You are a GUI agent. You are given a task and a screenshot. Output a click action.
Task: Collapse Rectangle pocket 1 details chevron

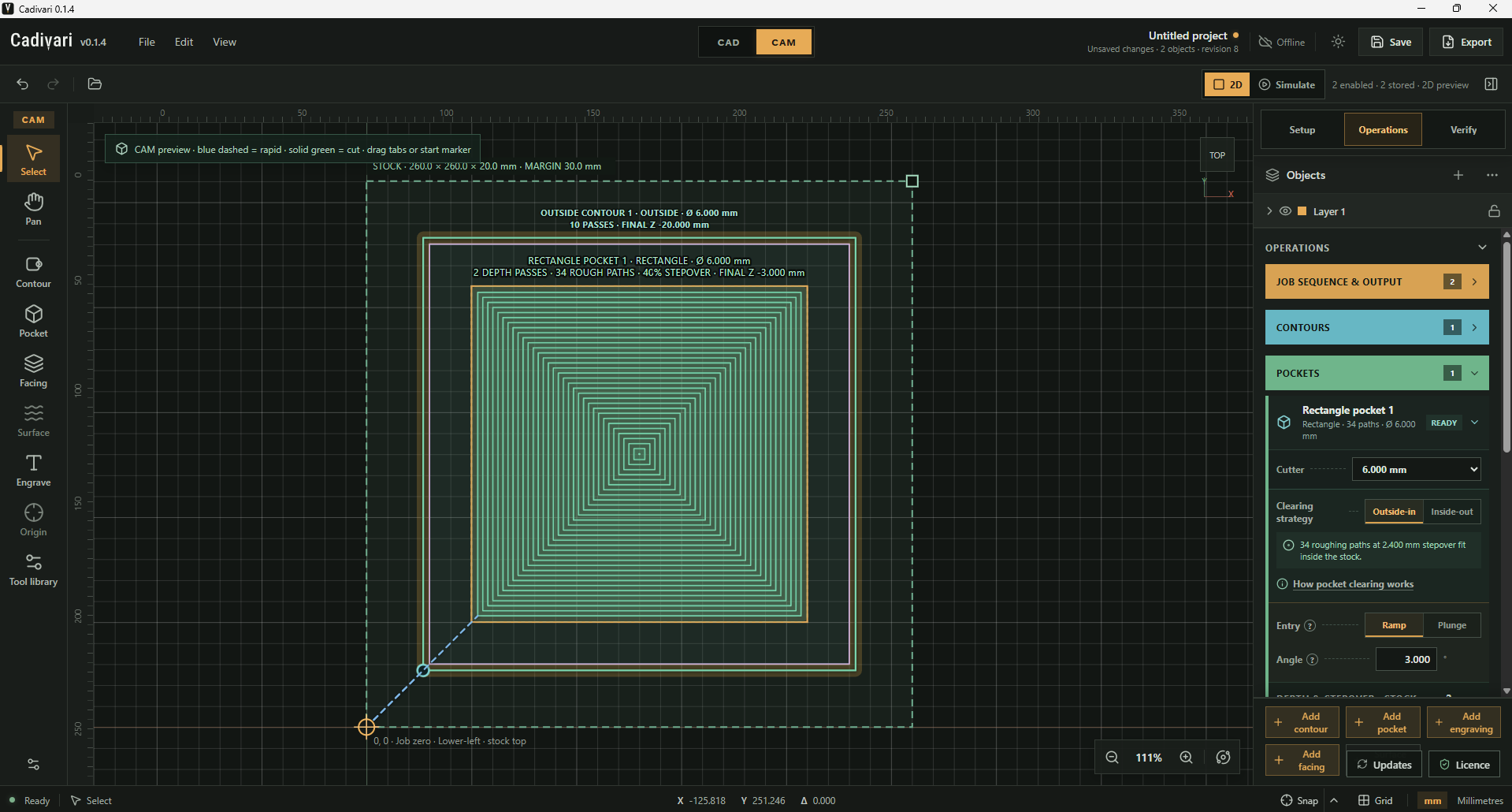pos(1474,423)
